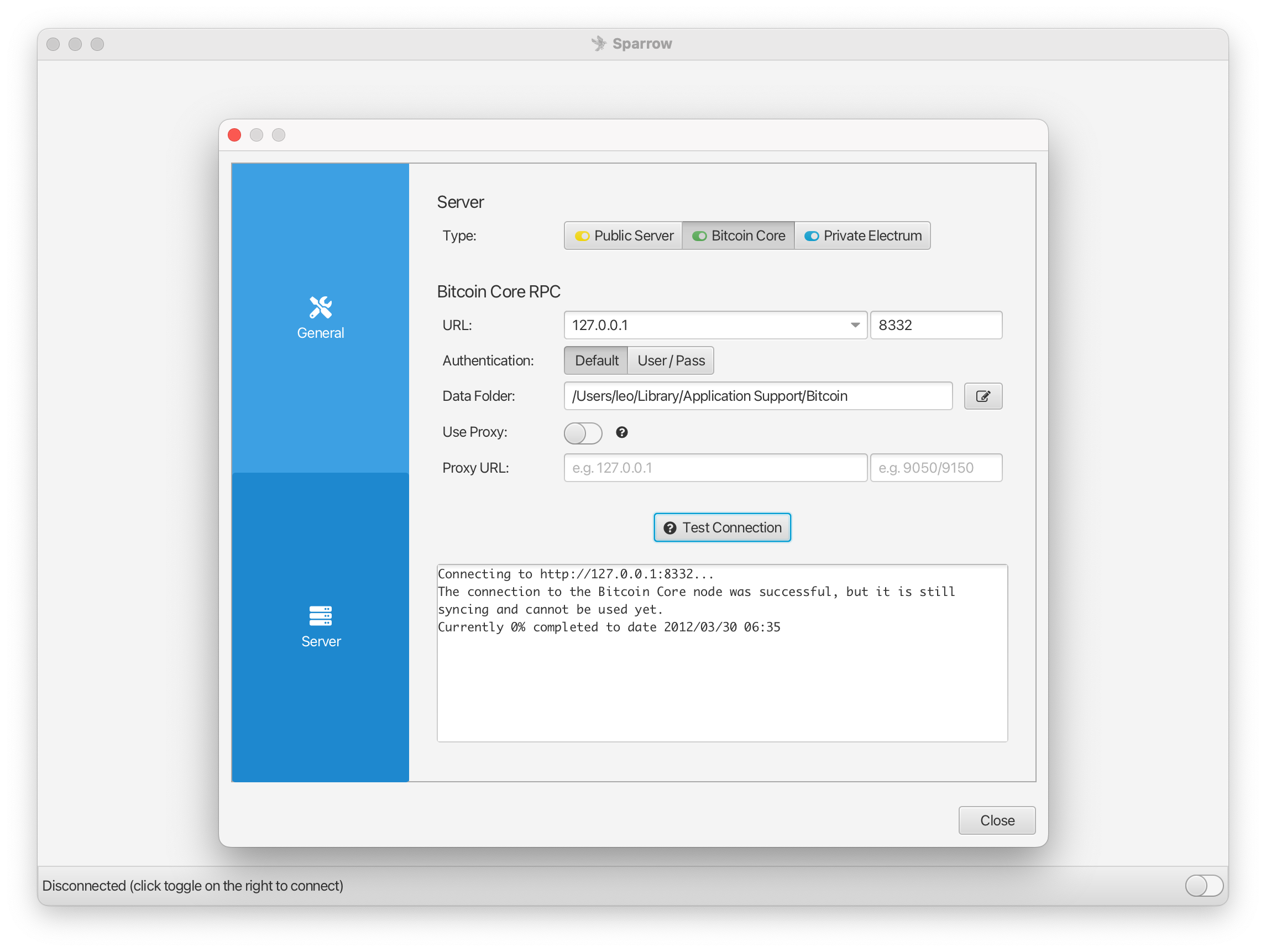Click the RPC port field 8332

[937, 325]
